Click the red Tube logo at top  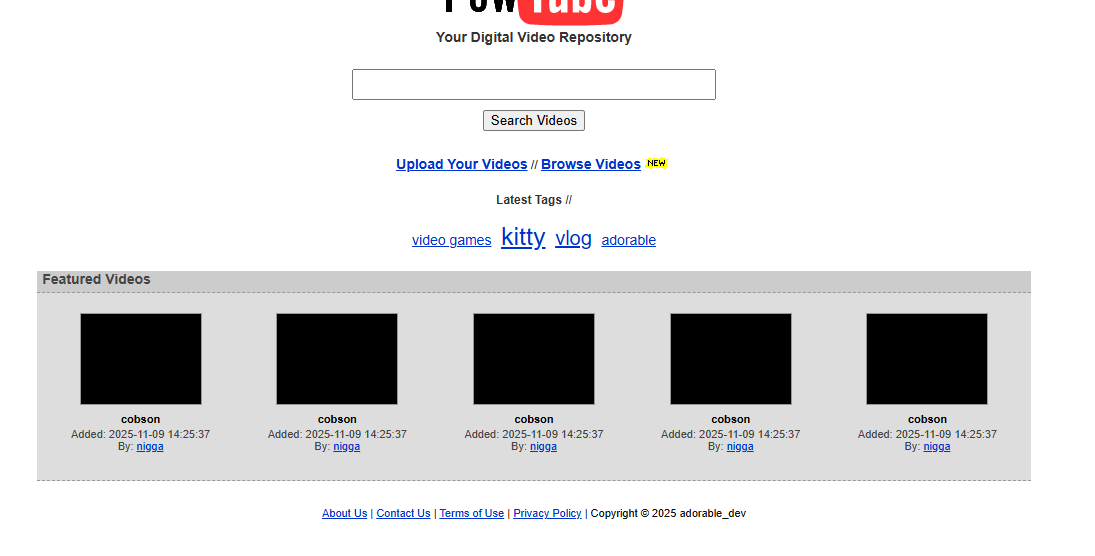(x=572, y=10)
